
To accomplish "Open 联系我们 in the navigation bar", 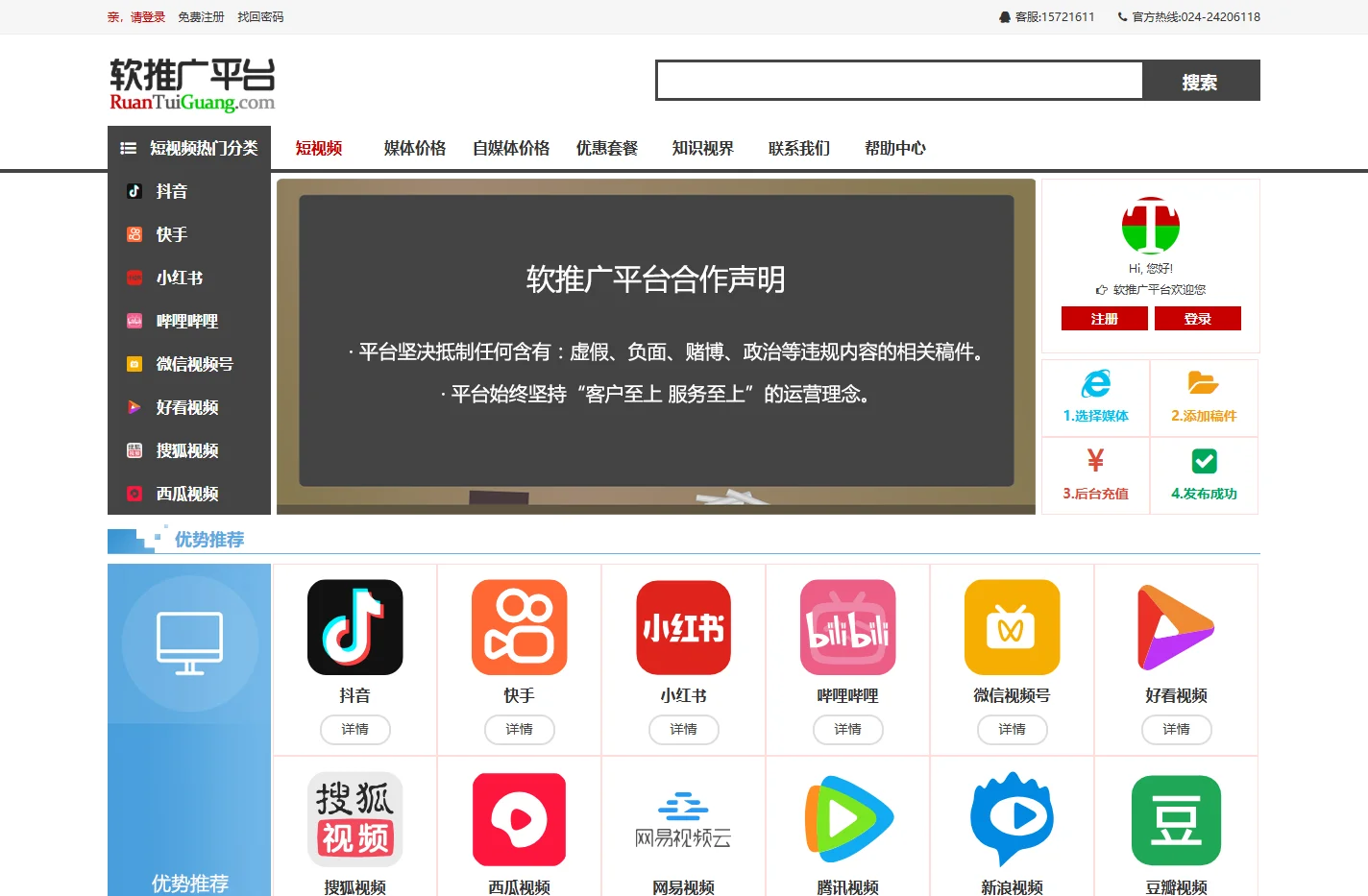I will [x=799, y=148].
